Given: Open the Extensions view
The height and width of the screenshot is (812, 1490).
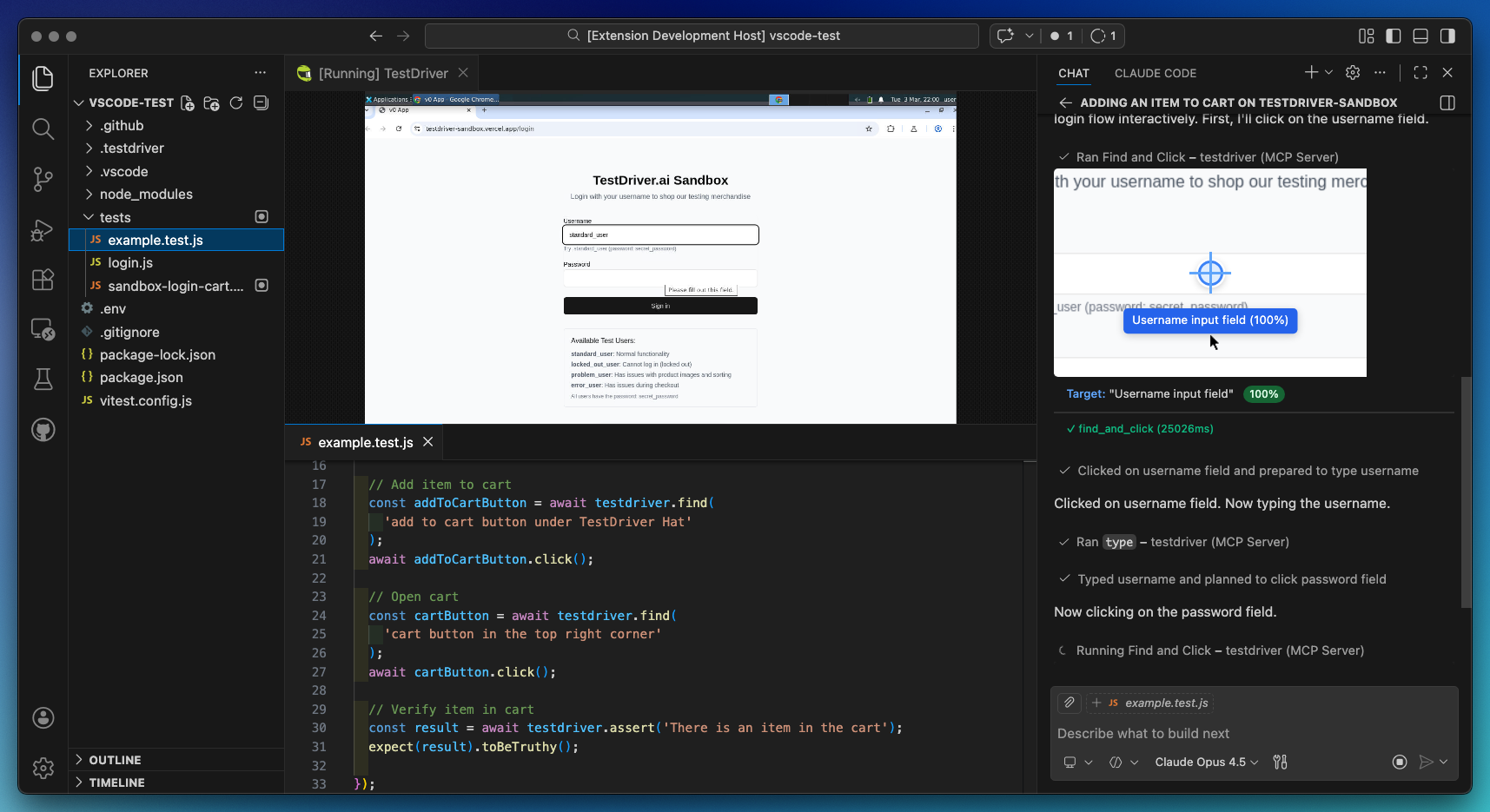Looking at the screenshot, I should [43, 280].
